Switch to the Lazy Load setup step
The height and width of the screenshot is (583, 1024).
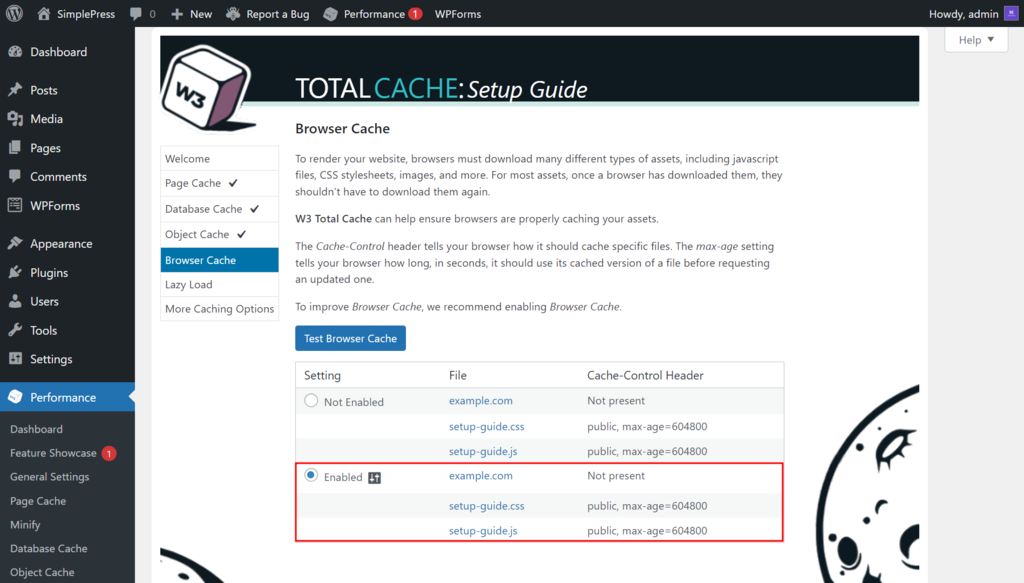(x=188, y=284)
